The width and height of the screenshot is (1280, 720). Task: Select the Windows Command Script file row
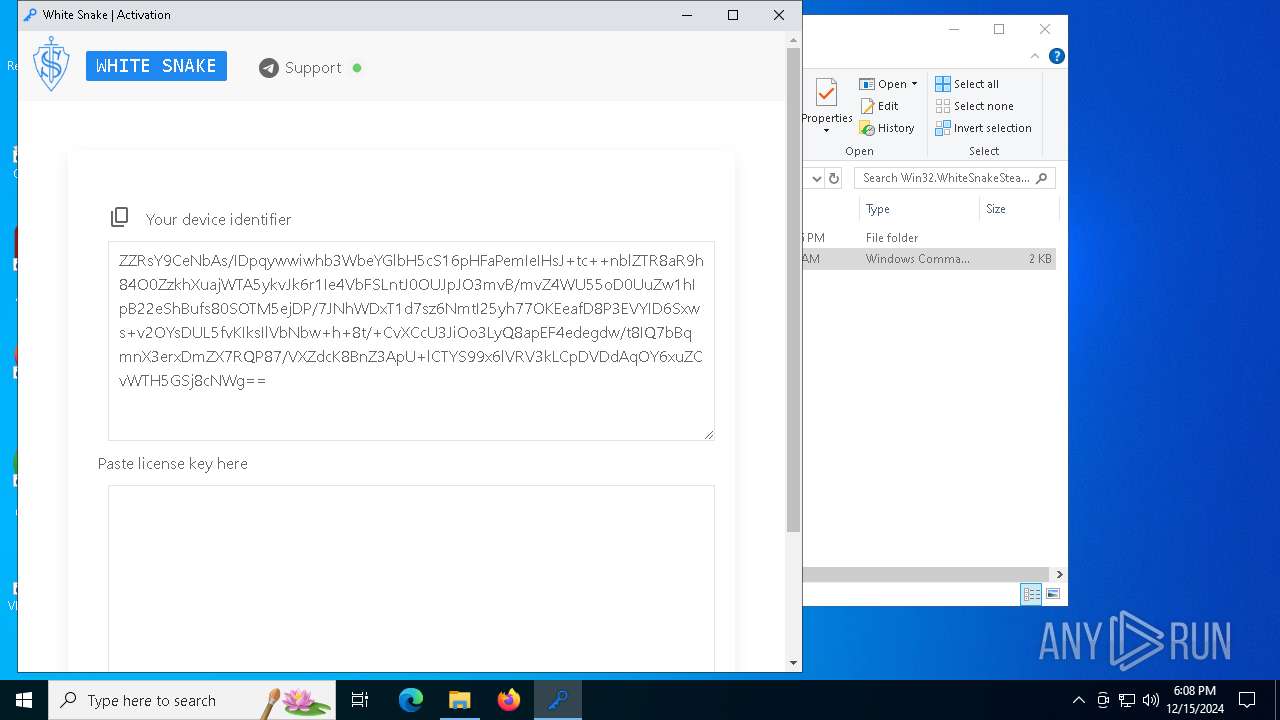pos(928,259)
